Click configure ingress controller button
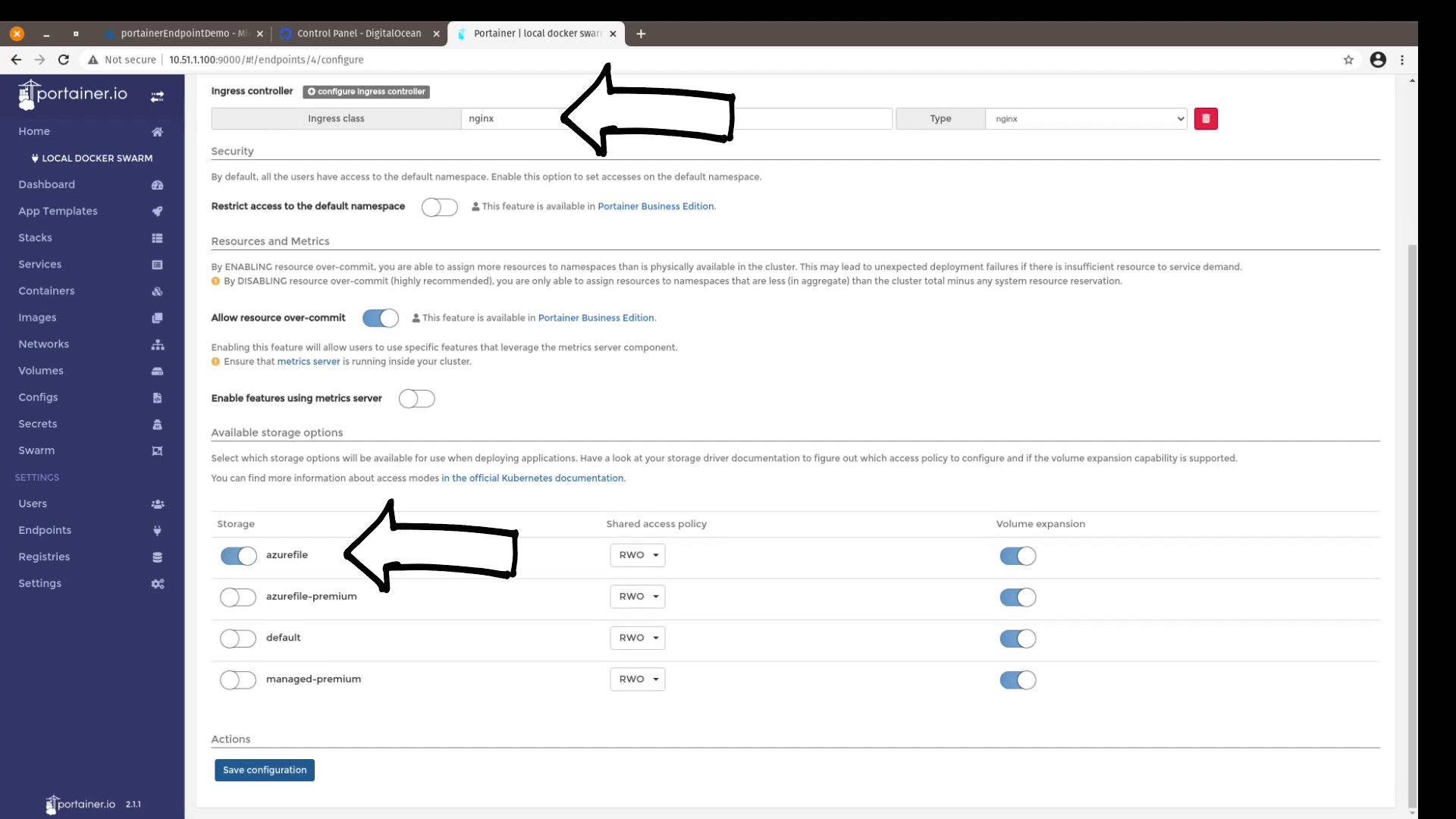Image resolution: width=1456 pixels, height=819 pixels. click(x=366, y=92)
